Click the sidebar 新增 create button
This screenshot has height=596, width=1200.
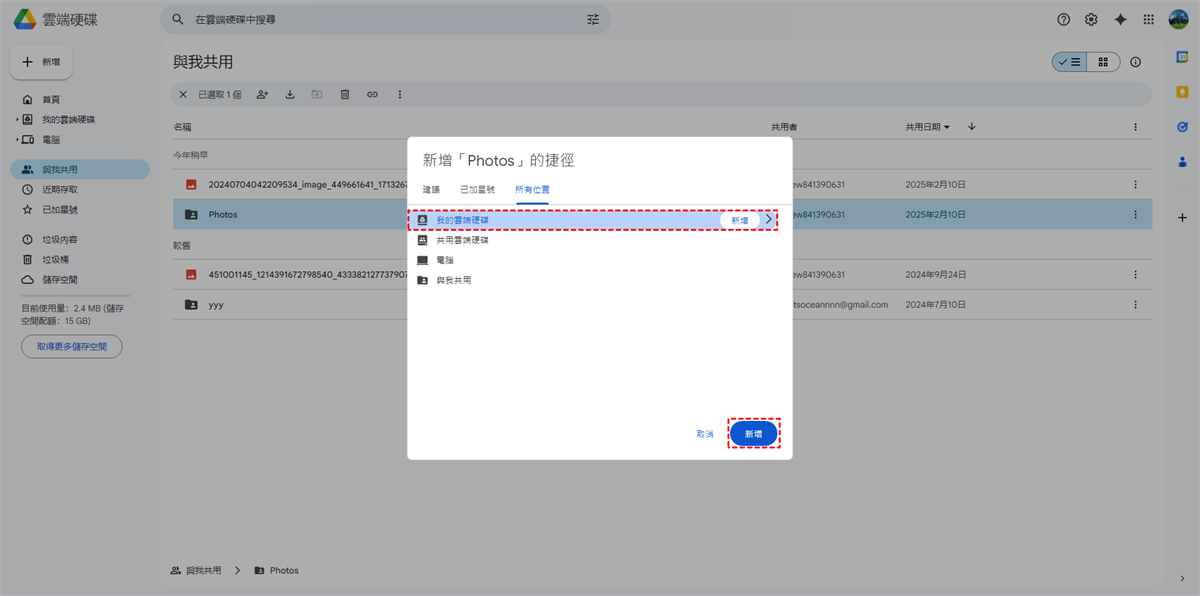coord(41,62)
